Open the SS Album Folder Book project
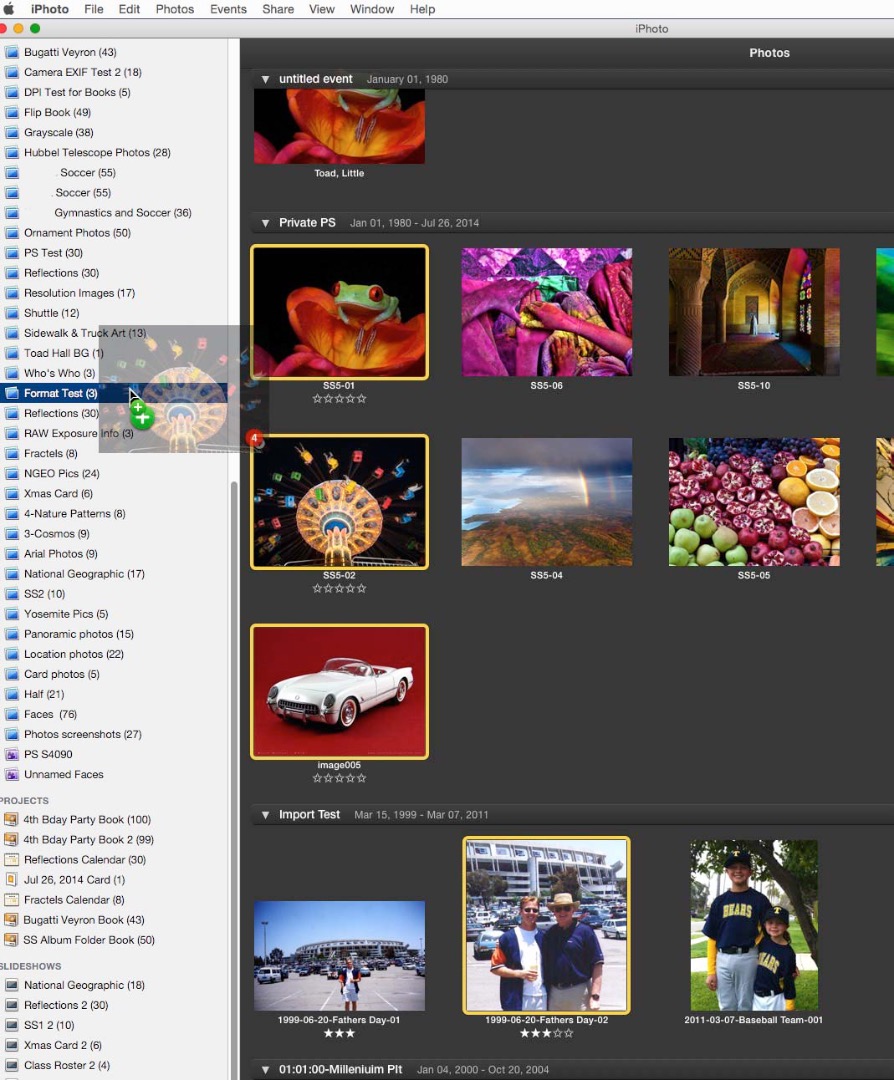Viewport: 894px width, 1080px height. (114, 940)
